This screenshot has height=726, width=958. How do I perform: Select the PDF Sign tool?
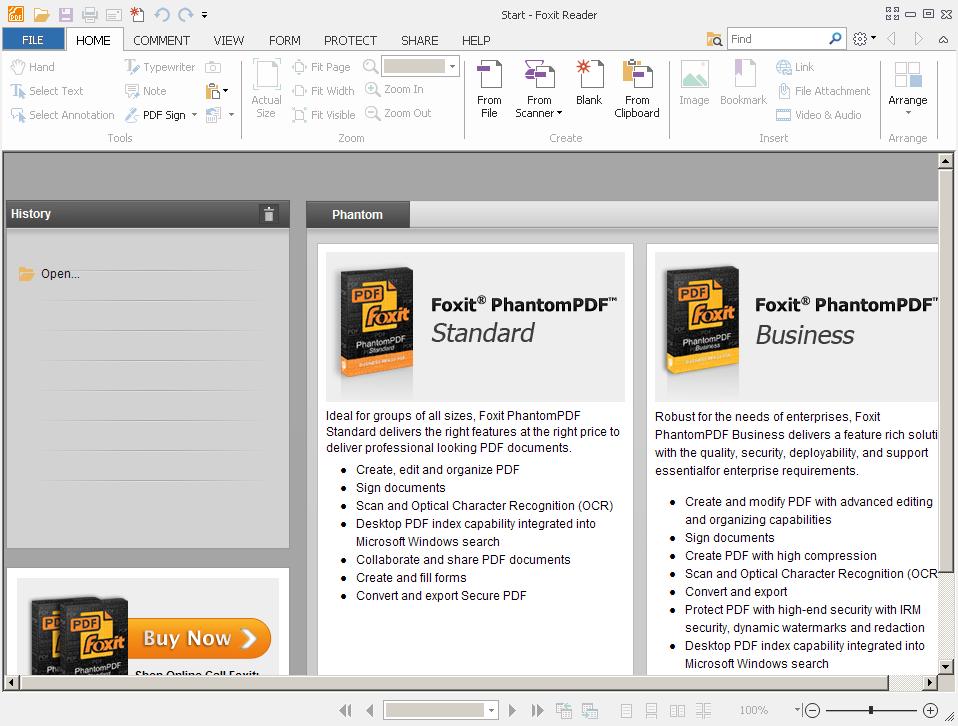pos(163,115)
